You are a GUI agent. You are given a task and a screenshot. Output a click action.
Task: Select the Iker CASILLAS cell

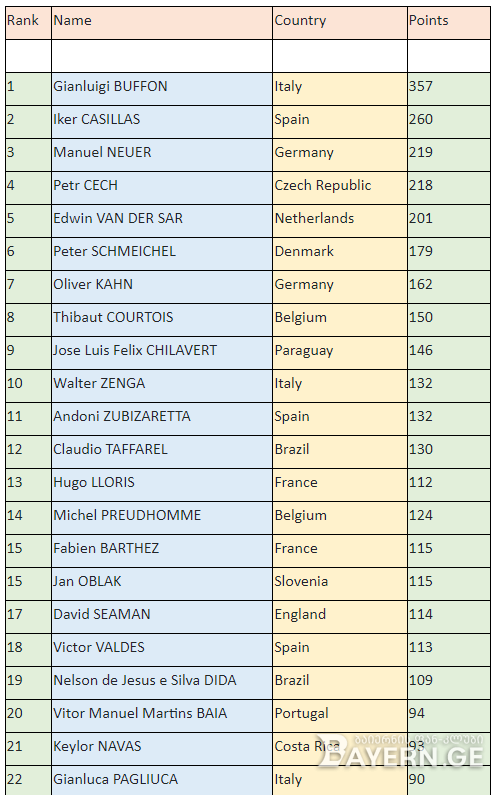tap(162, 122)
